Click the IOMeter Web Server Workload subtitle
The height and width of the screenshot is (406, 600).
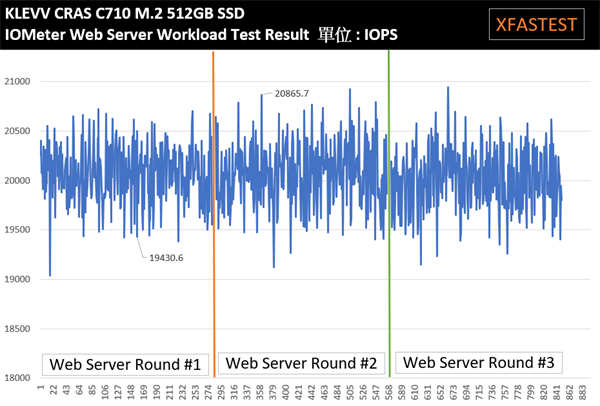(201, 34)
